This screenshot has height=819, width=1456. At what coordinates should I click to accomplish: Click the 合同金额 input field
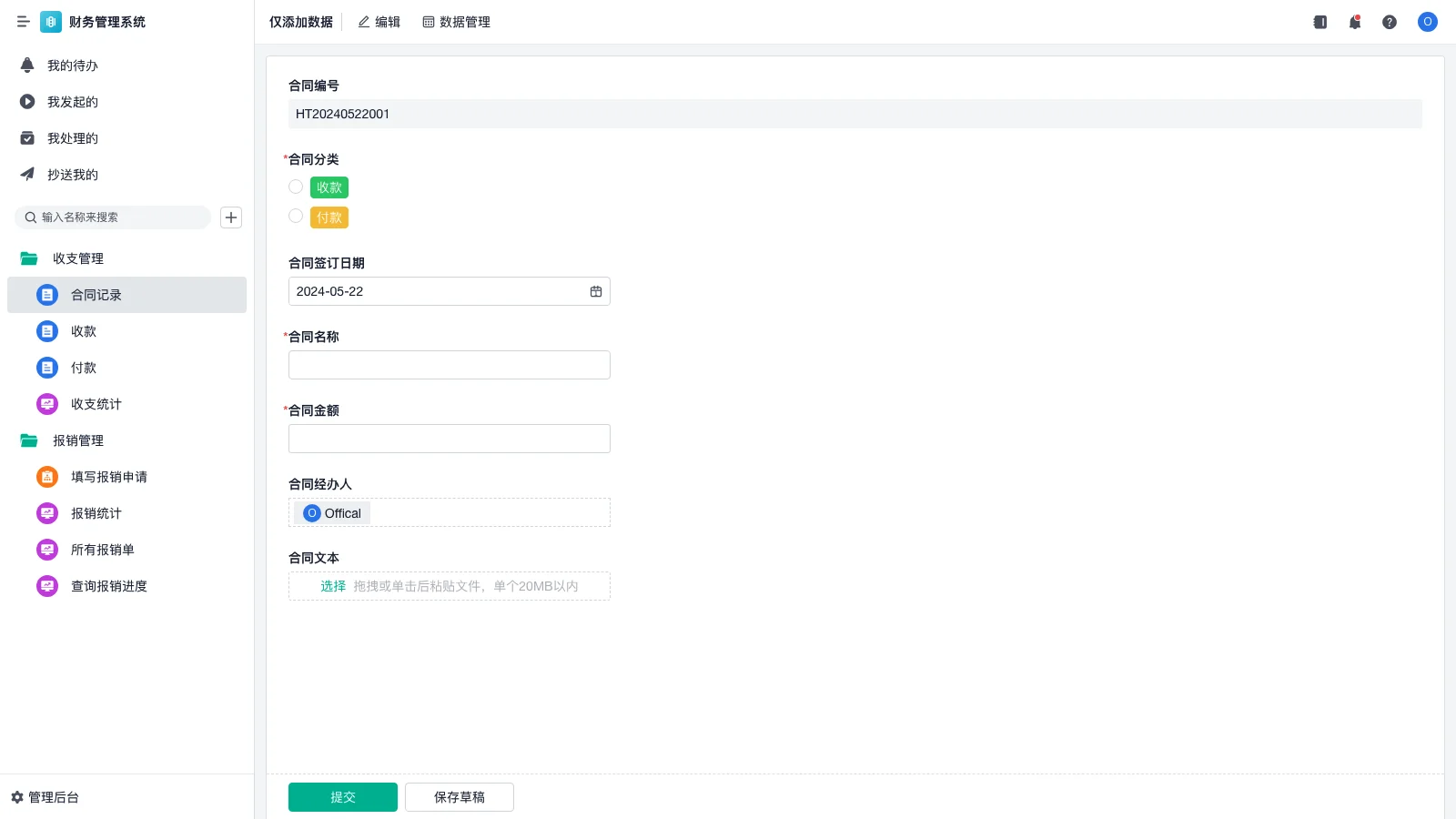tap(450, 439)
